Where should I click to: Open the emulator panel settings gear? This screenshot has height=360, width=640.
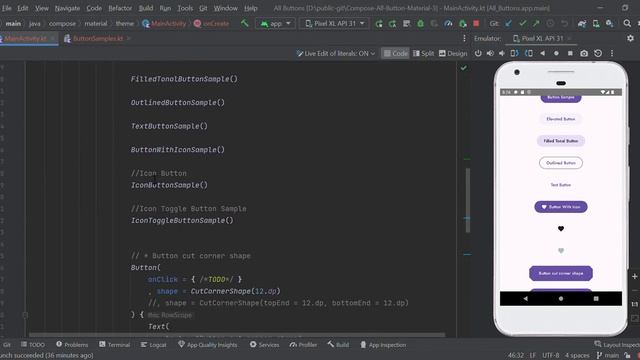click(630, 38)
